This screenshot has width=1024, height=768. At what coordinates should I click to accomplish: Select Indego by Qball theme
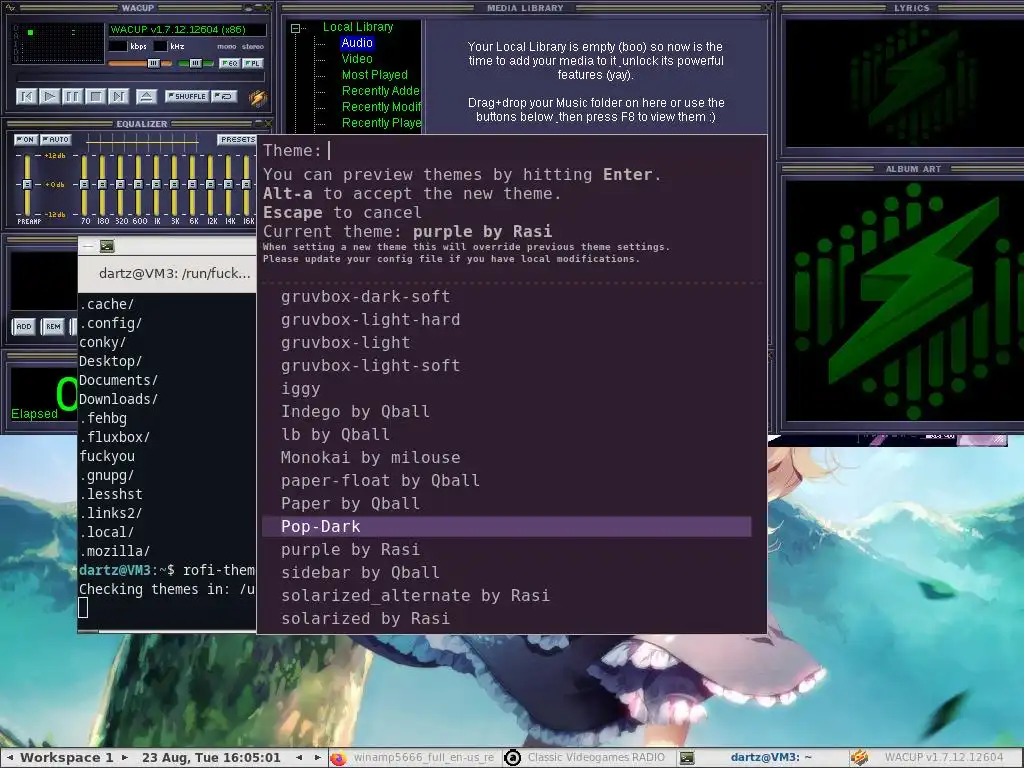[507, 411]
